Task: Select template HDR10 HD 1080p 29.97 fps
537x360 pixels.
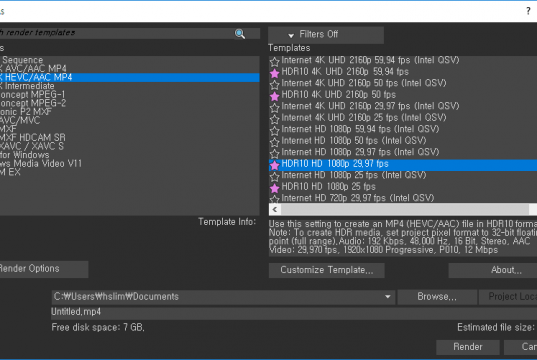Action: 403,164
